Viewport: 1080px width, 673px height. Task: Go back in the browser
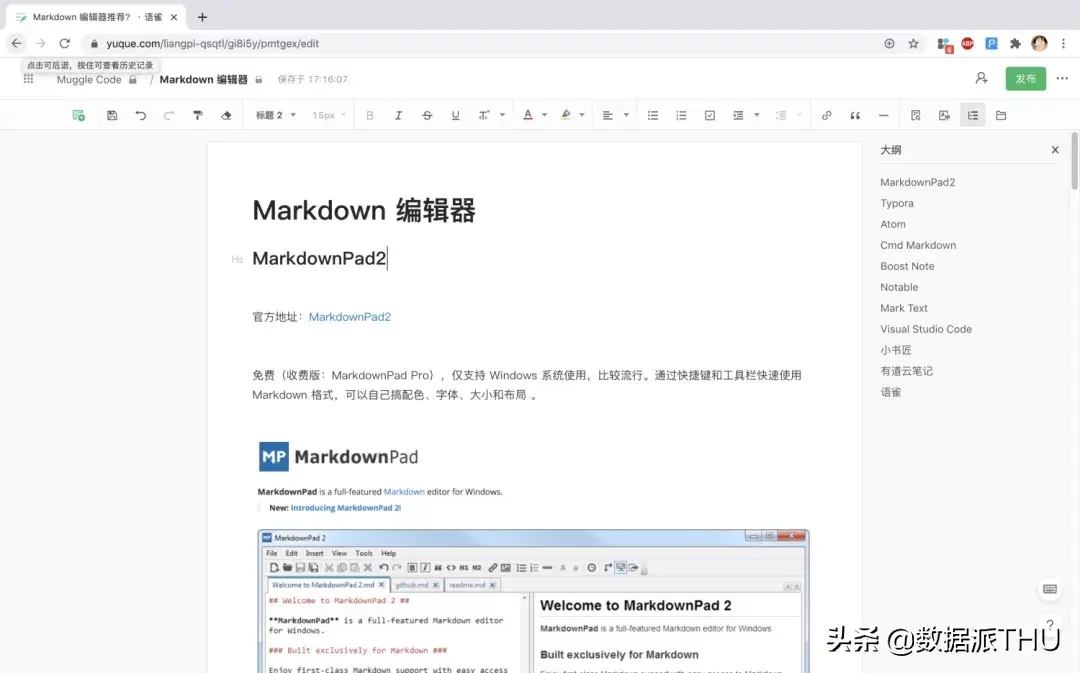point(17,43)
